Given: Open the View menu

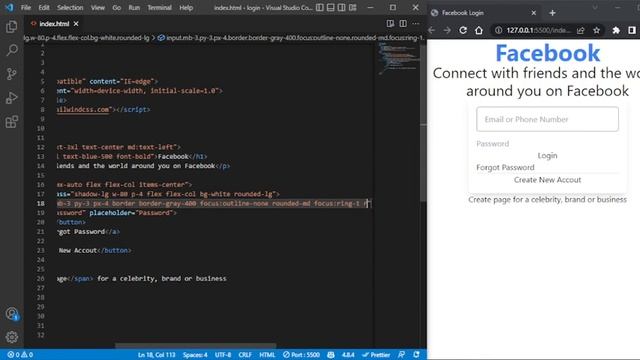Looking at the screenshot, I should [98, 7].
